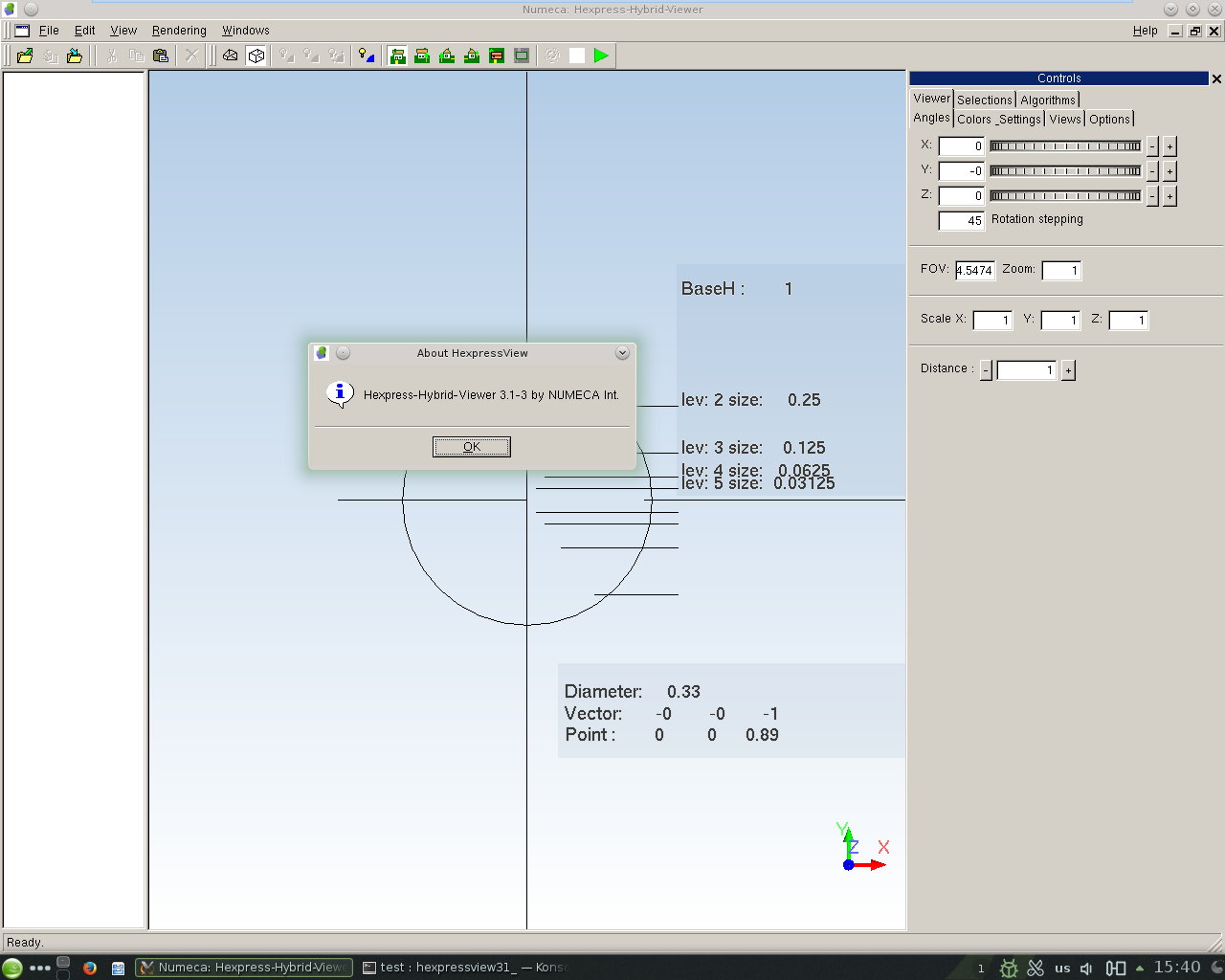Decrease Y angle with minus button
Screen dimensions: 1225x980
coord(1152,171)
